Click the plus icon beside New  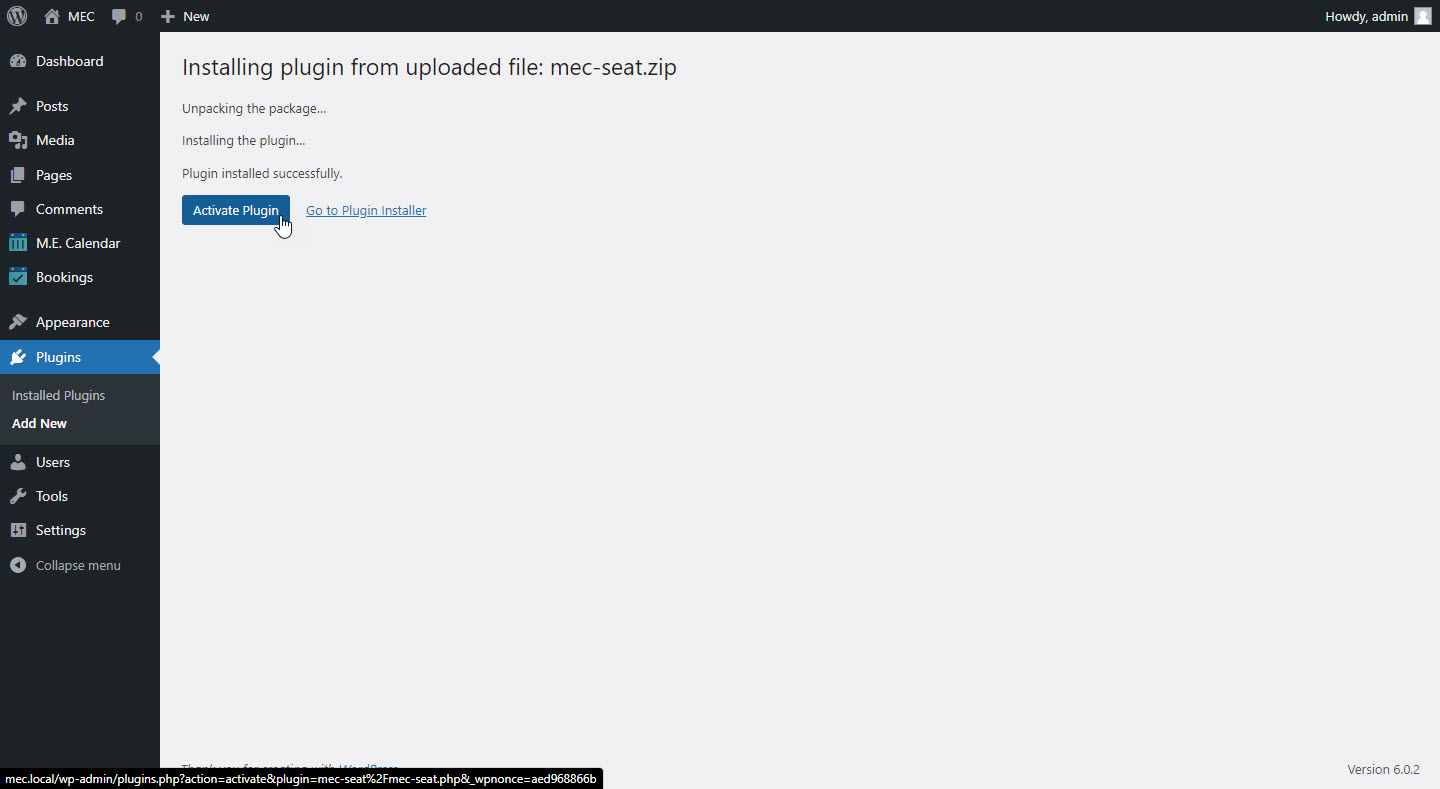(x=168, y=16)
